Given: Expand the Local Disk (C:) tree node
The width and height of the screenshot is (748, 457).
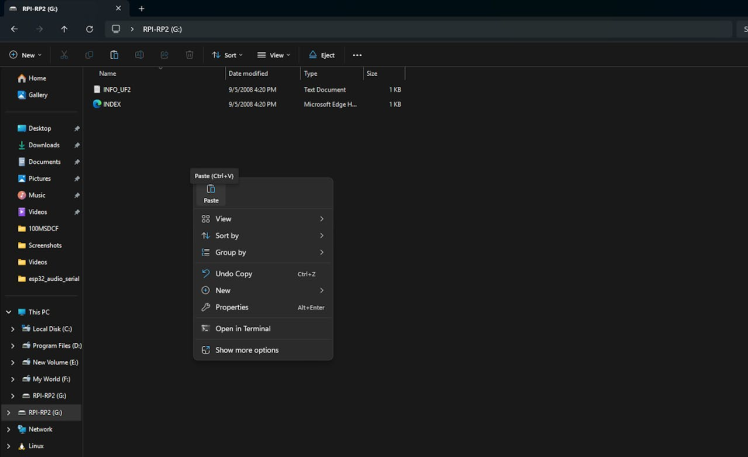Looking at the screenshot, I should point(12,329).
